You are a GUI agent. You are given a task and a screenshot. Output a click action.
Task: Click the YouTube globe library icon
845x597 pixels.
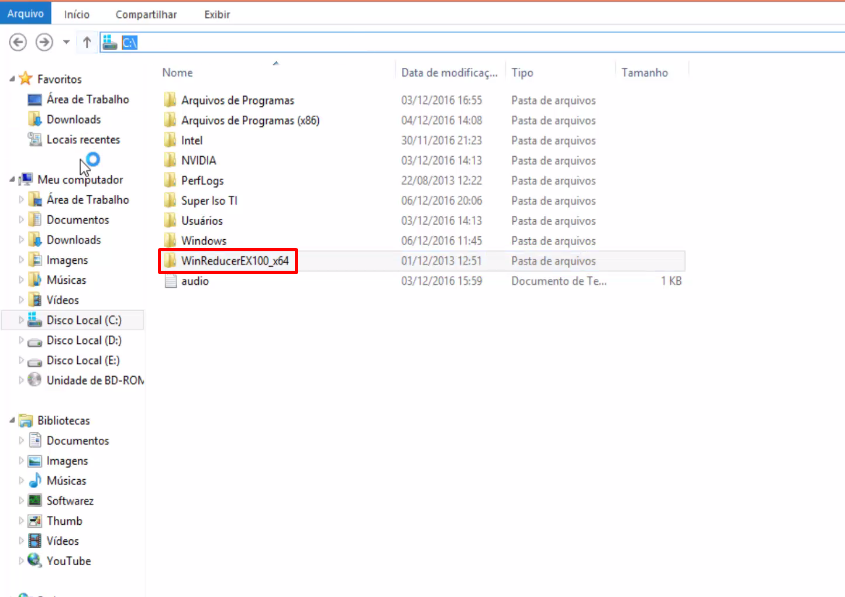34,560
